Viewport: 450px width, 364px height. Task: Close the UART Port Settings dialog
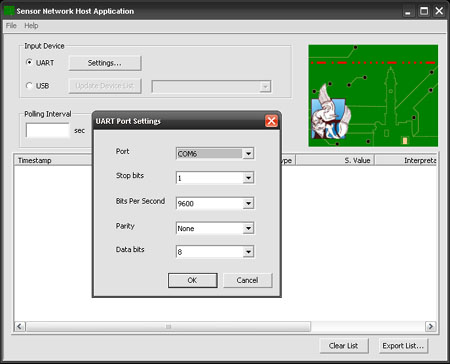coord(271,121)
